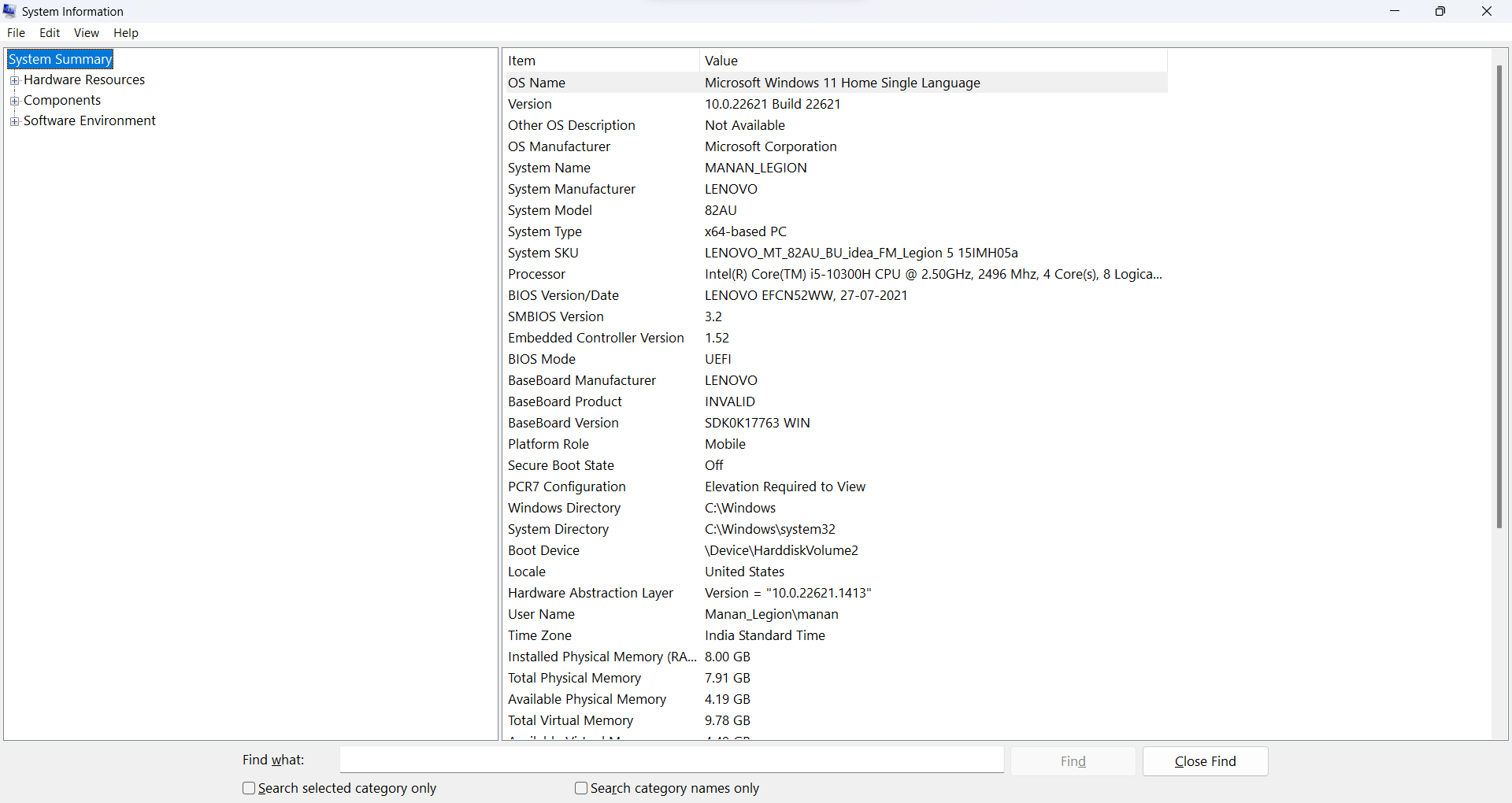
Task: Select the BaseBoard Manufacturer row
Action: (835, 380)
